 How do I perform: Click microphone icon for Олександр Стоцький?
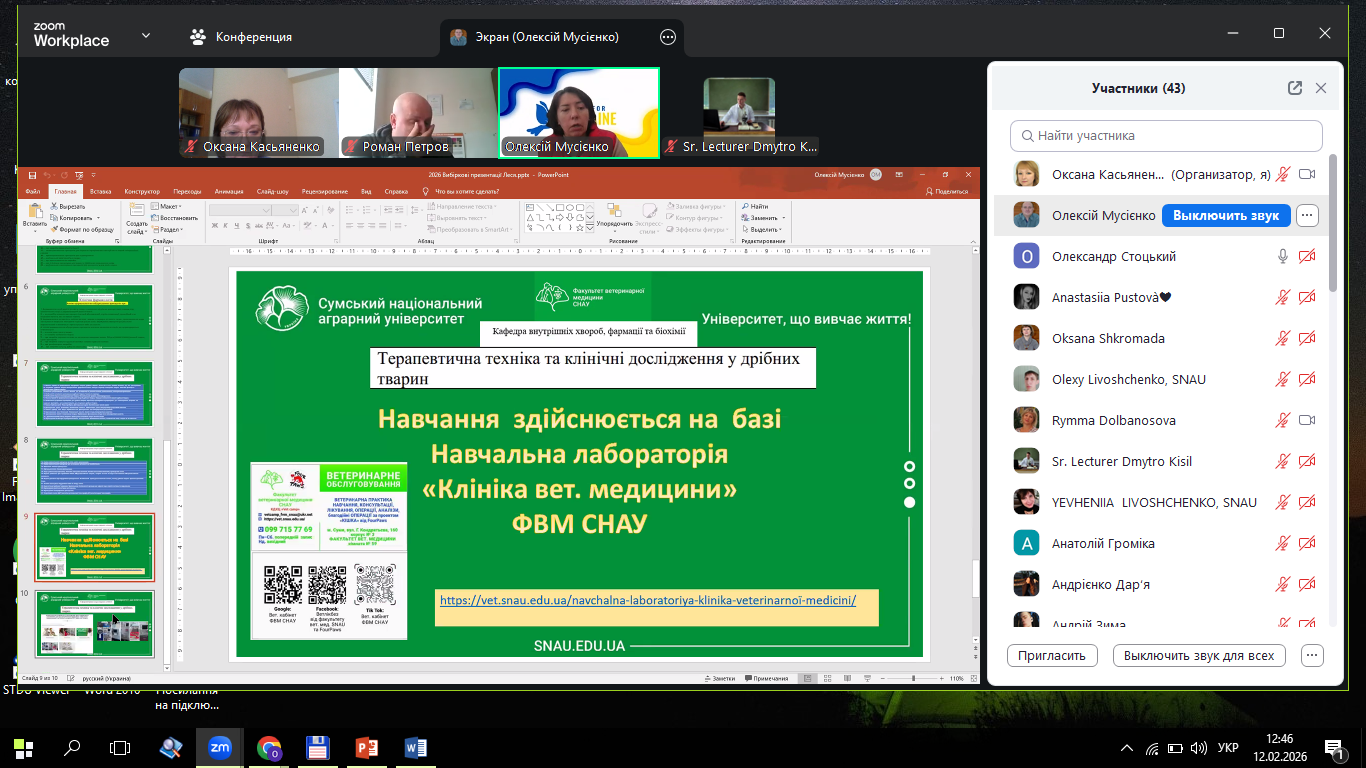(1283, 257)
